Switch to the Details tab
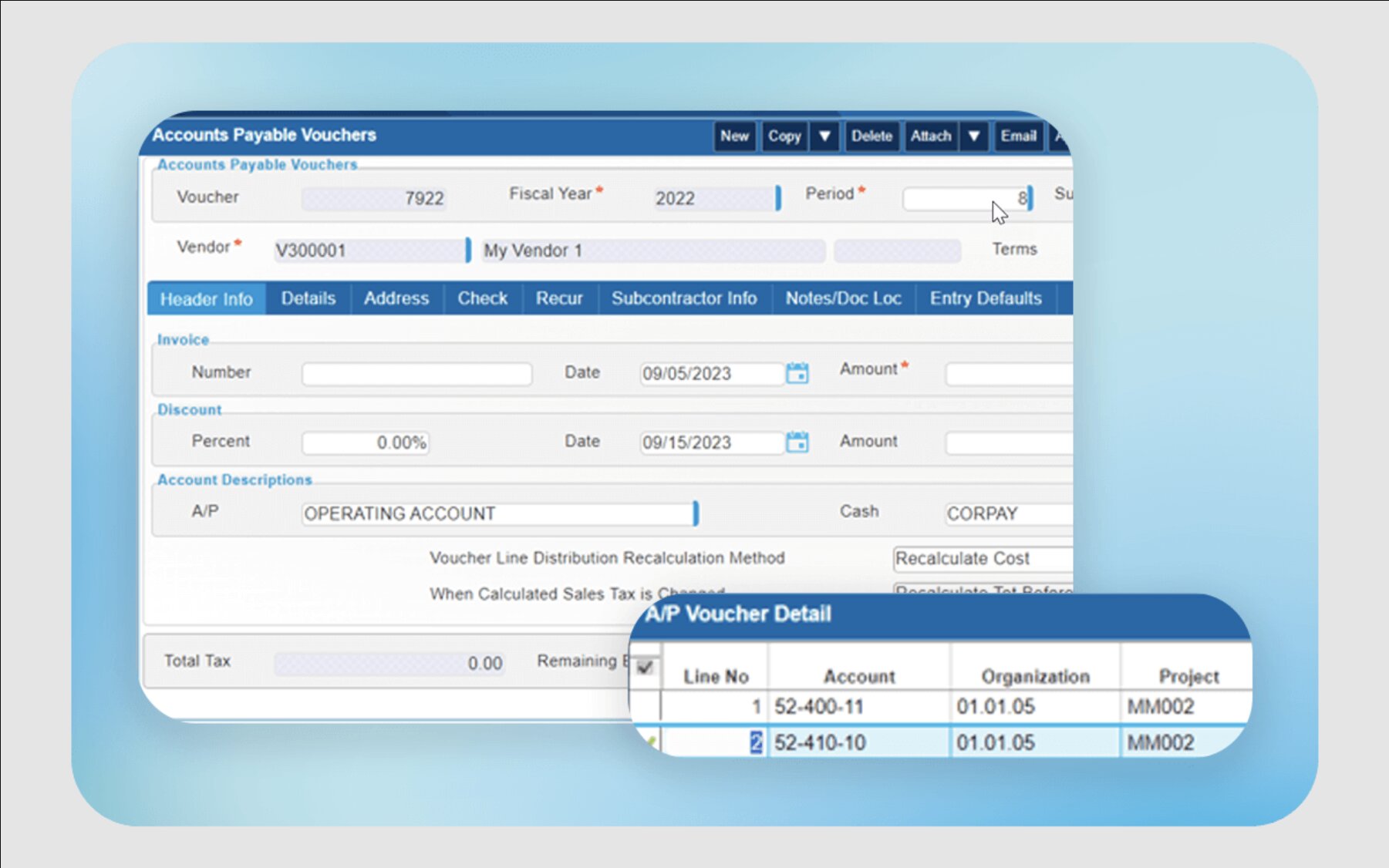1389x868 pixels. (308, 298)
